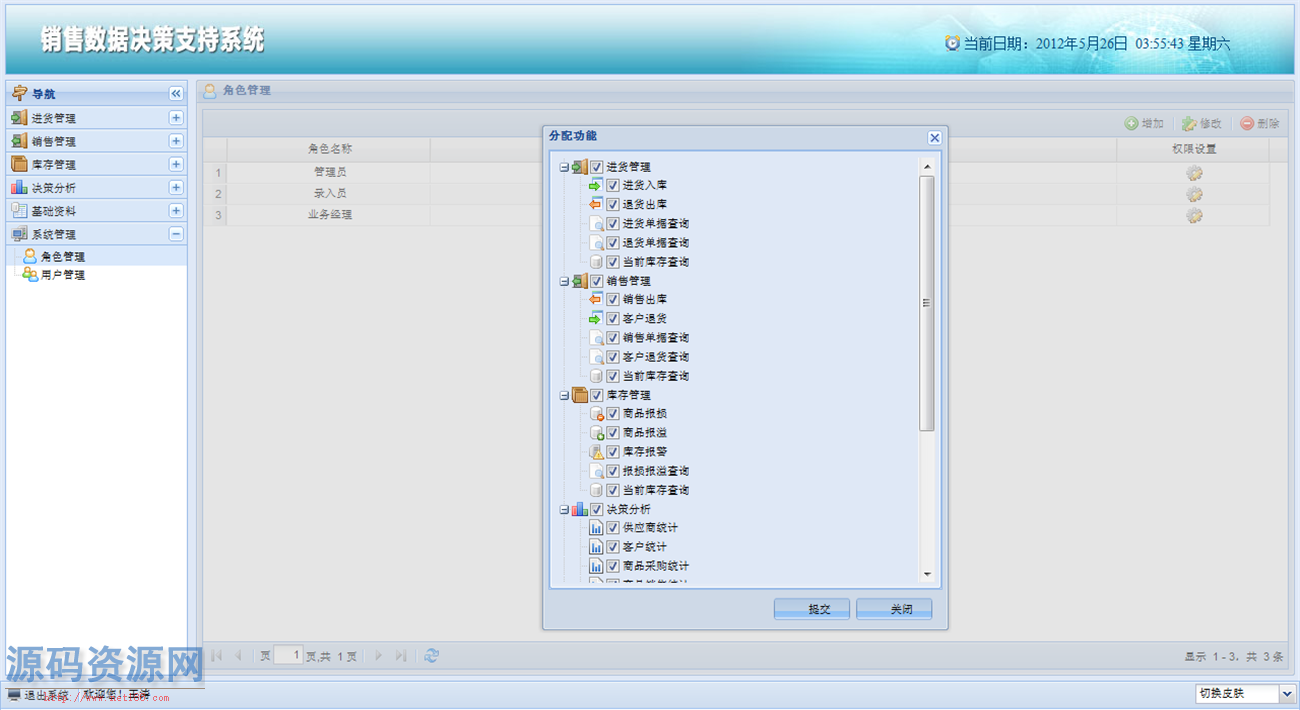This screenshot has width=1300, height=710.
Task: Open the 库存管理 sidebar panel header
Action: coord(96,164)
